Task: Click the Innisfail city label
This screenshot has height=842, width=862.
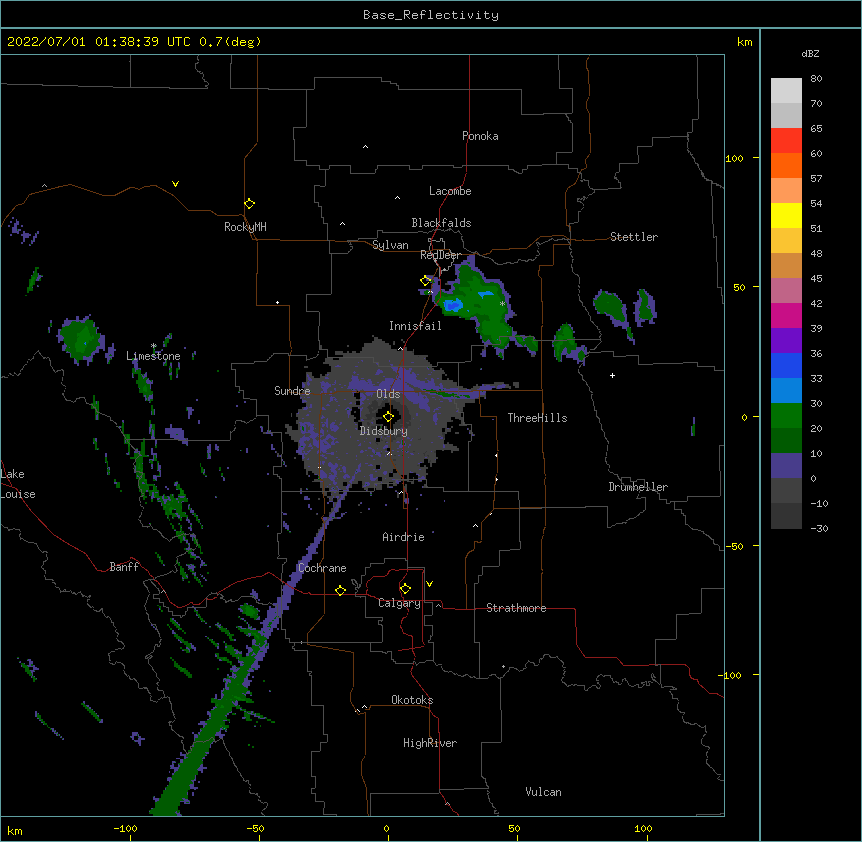Action: click(x=415, y=326)
